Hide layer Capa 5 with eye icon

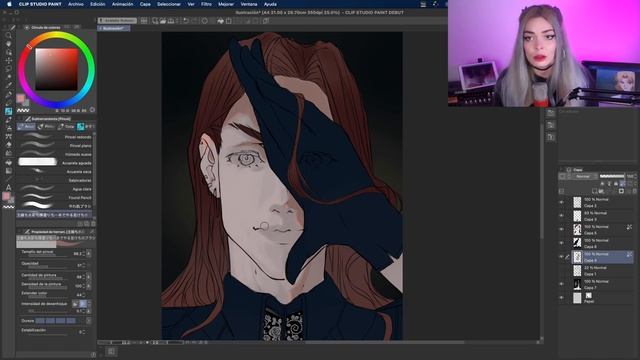click(x=561, y=229)
